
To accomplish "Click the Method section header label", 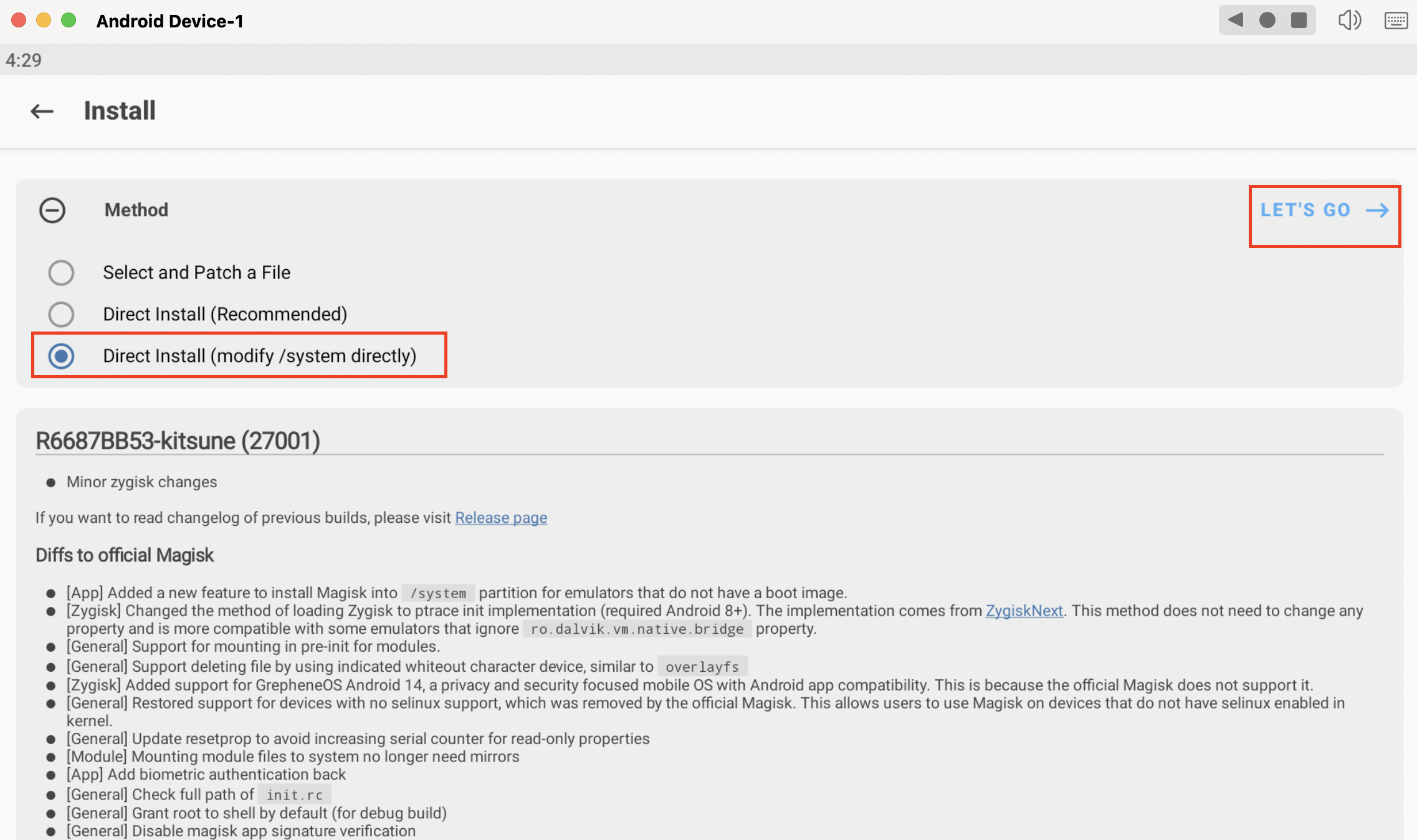I will [136, 211].
